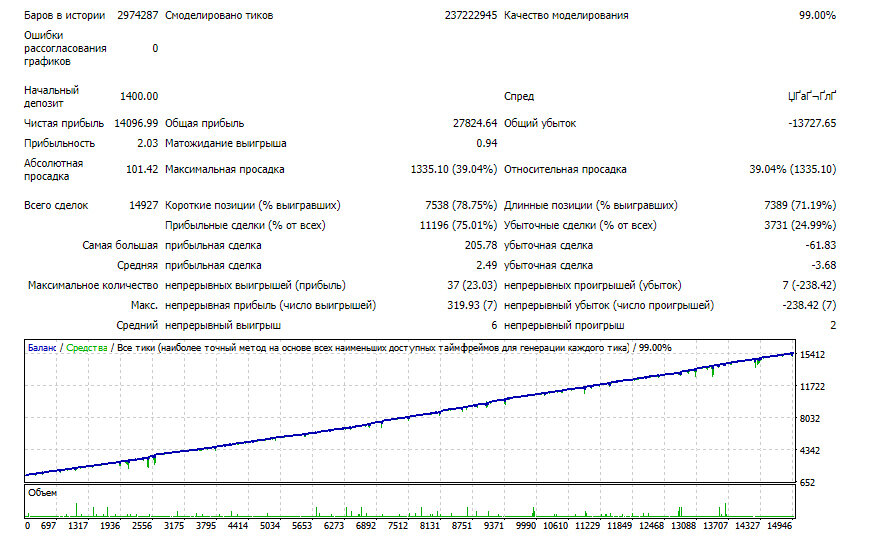
Task: Click the 'Объем' volume panel label
Action: pyautogui.click(x=42, y=493)
